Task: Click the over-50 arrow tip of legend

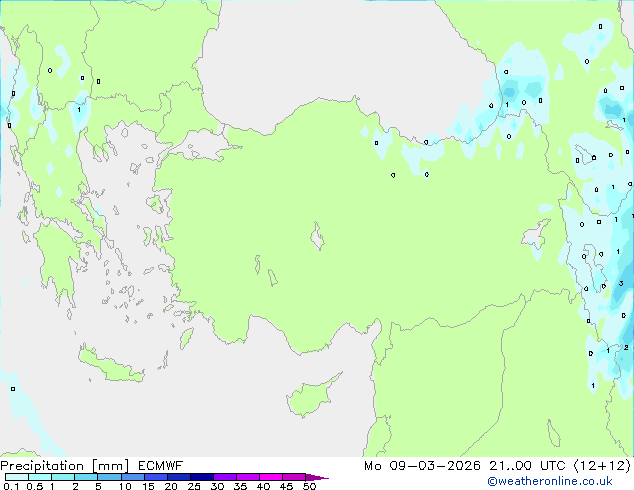Action: point(317,477)
